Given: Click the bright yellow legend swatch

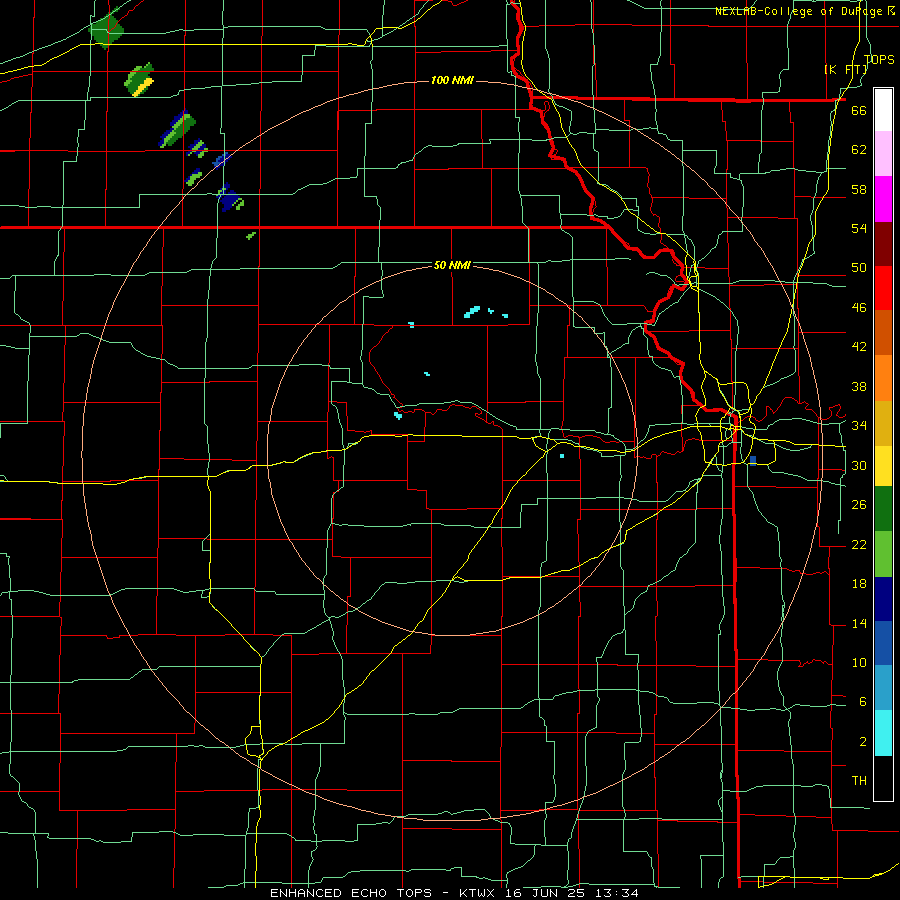Looking at the screenshot, I should click(x=883, y=466).
